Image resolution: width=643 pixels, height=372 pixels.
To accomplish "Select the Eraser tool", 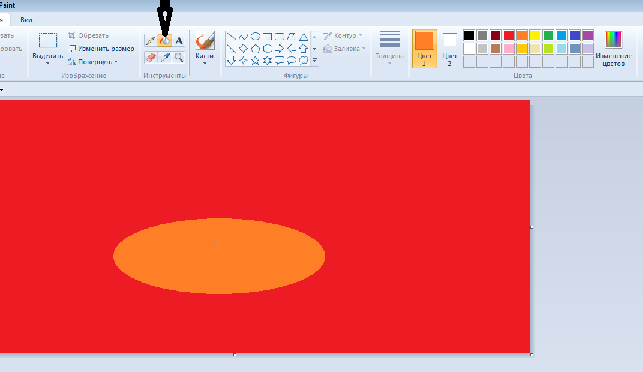I will point(150,57).
